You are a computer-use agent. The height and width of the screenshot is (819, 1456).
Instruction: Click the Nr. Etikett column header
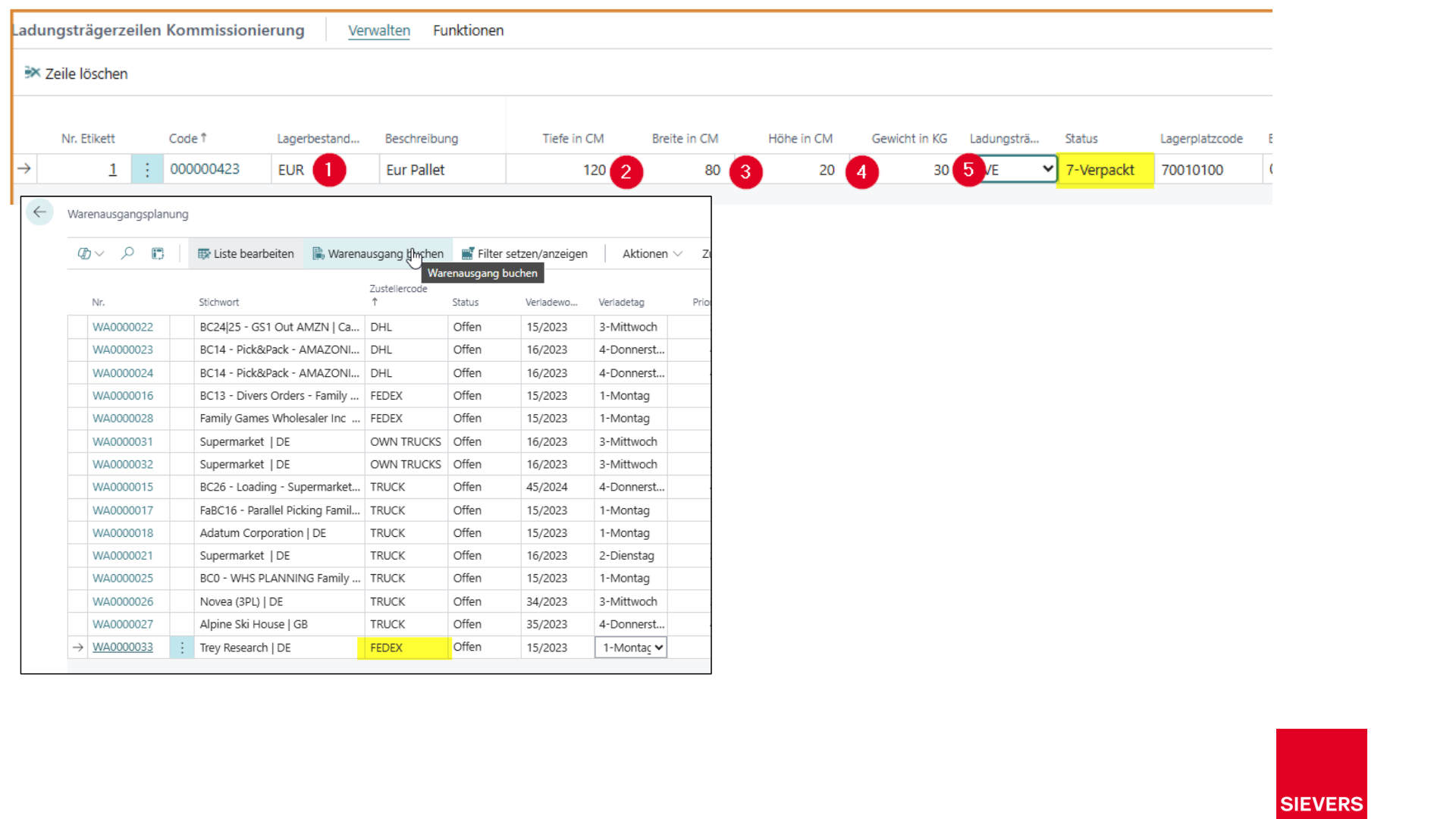[88, 139]
